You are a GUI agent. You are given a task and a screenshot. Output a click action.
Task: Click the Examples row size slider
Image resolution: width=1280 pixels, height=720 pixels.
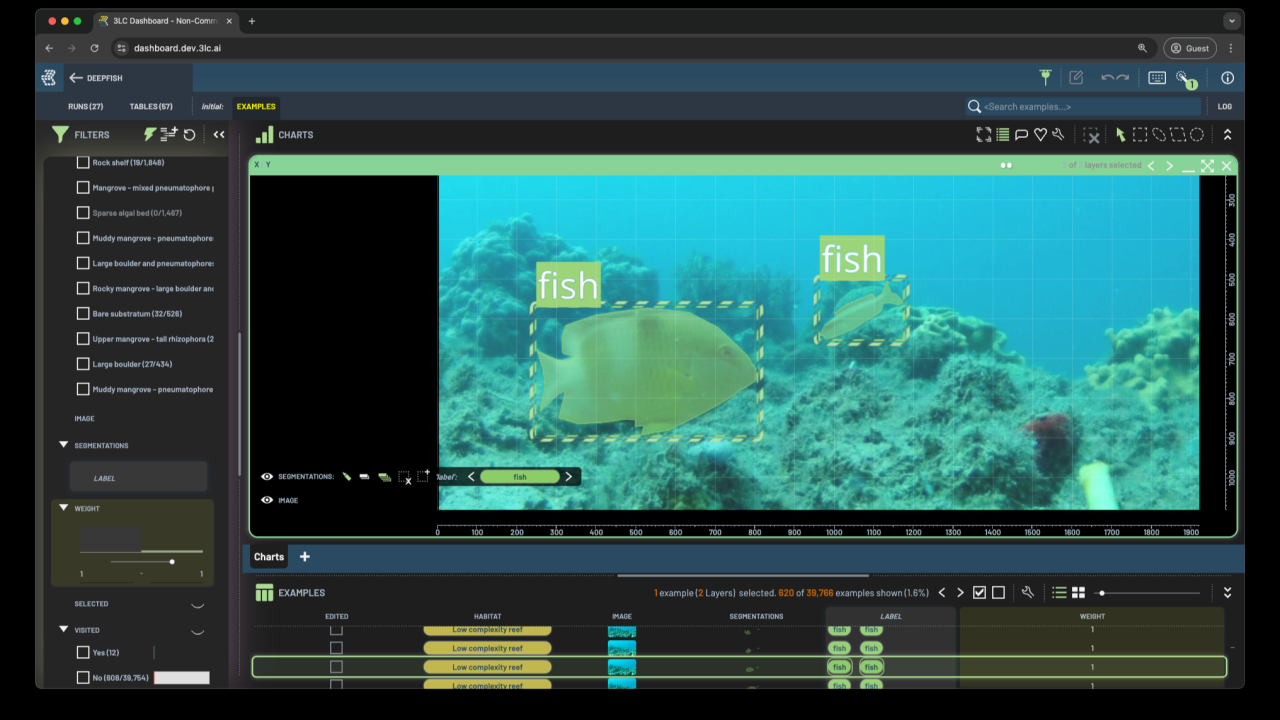click(1101, 593)
